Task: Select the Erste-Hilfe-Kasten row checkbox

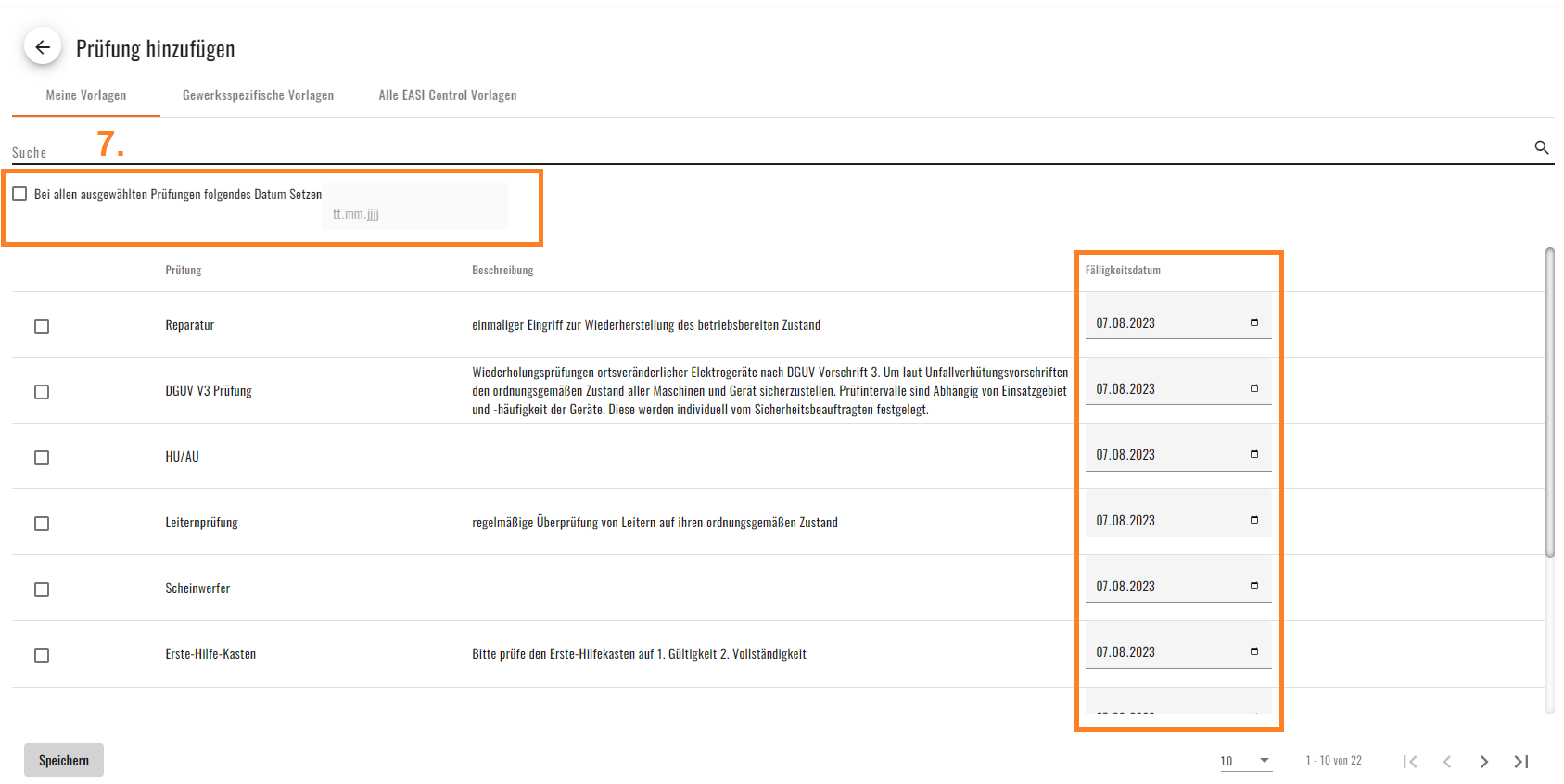Action: [42, 655]
